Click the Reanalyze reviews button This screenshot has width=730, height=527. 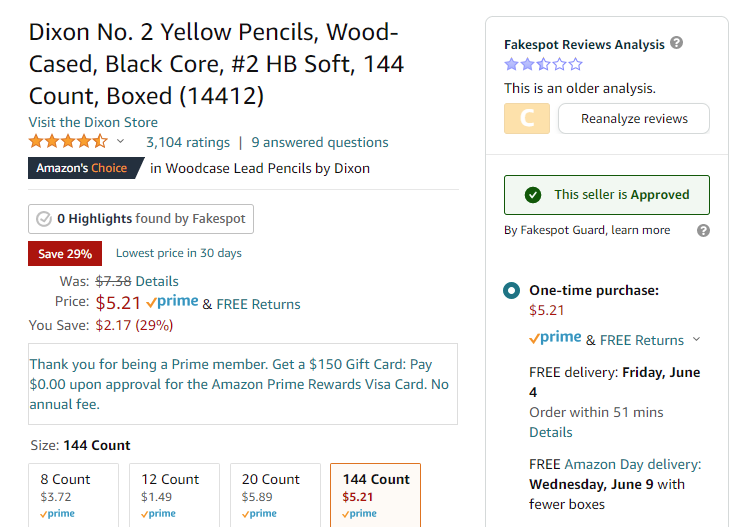tap(634, 119)
